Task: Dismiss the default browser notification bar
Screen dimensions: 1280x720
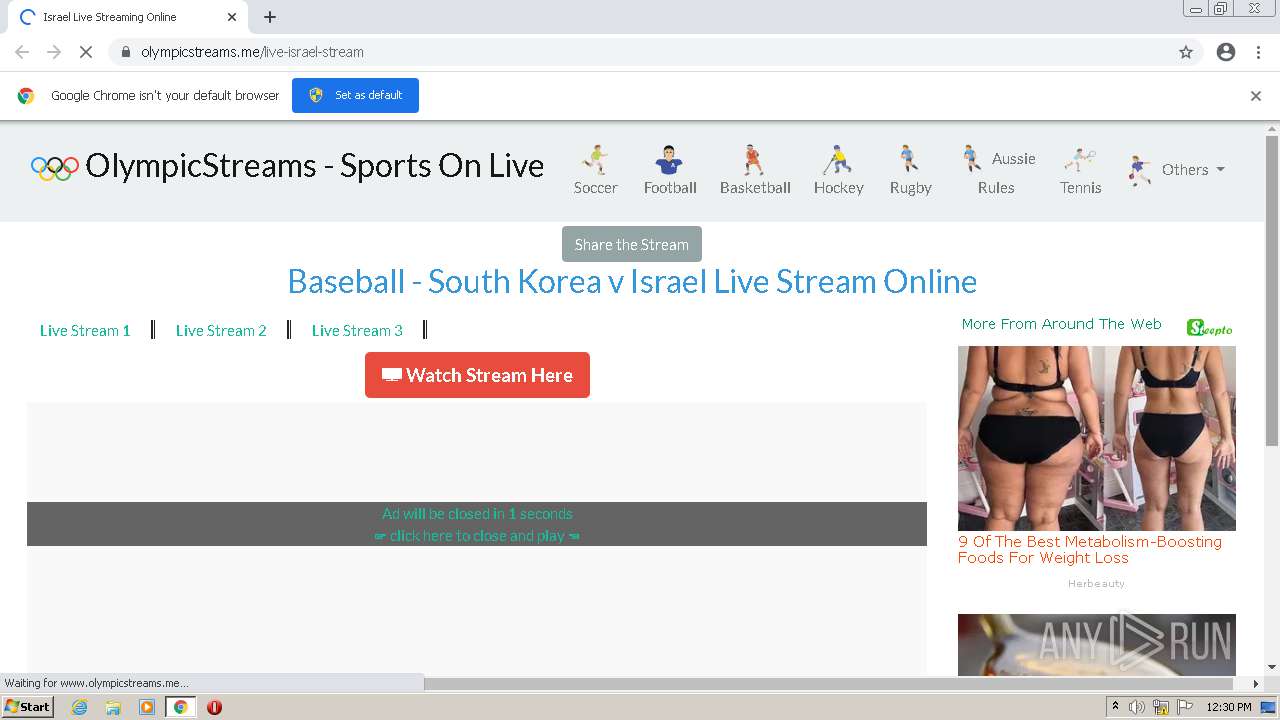Action: click(1256, 96)
